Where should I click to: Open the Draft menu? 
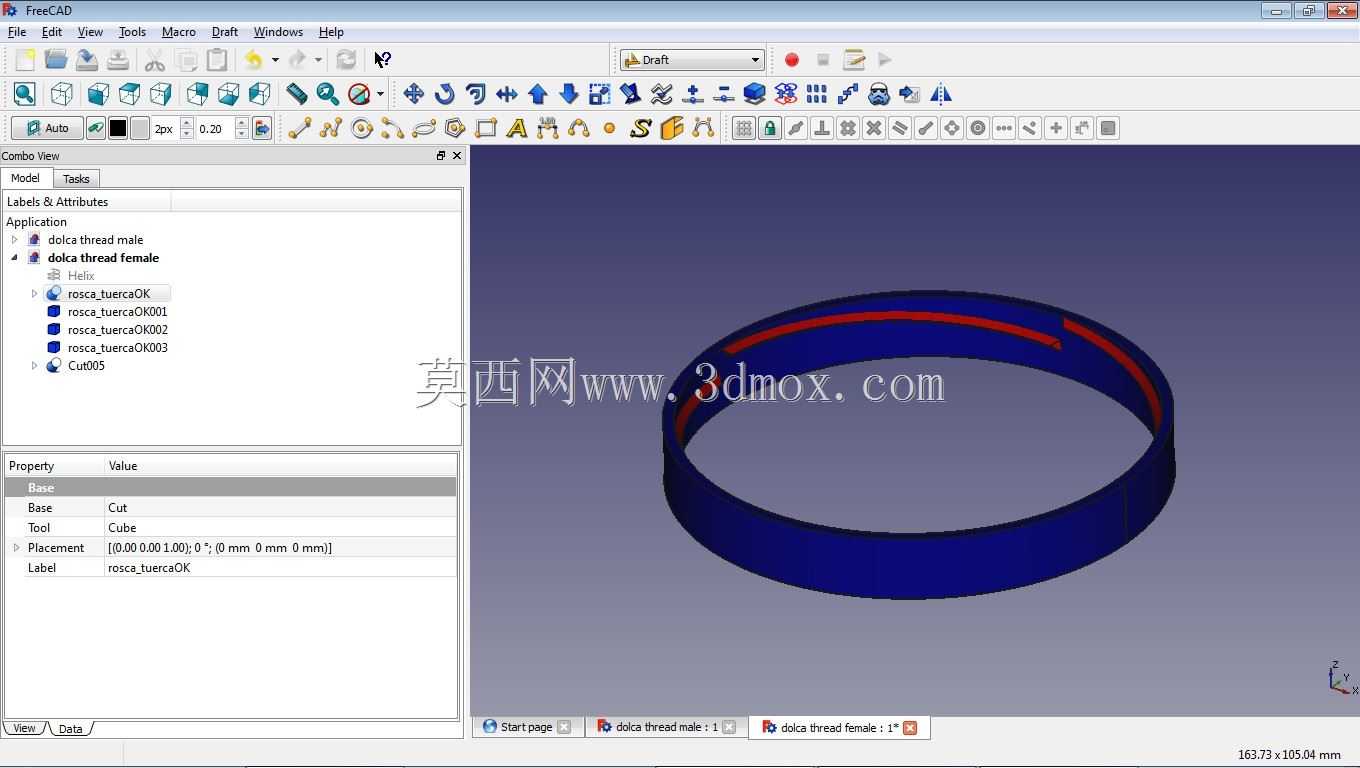pos(224,32)
